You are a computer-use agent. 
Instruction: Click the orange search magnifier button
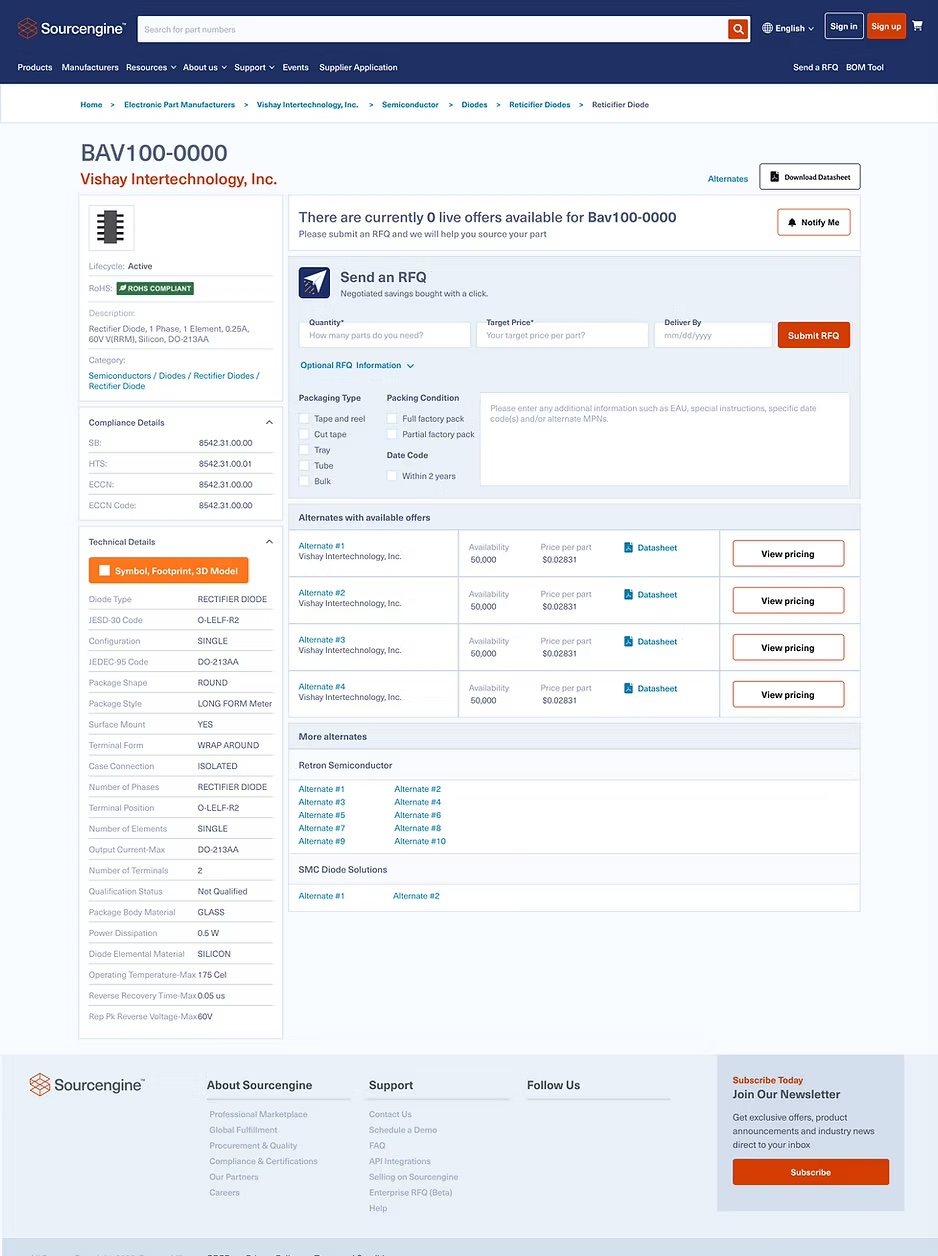[x=738, y=29]
